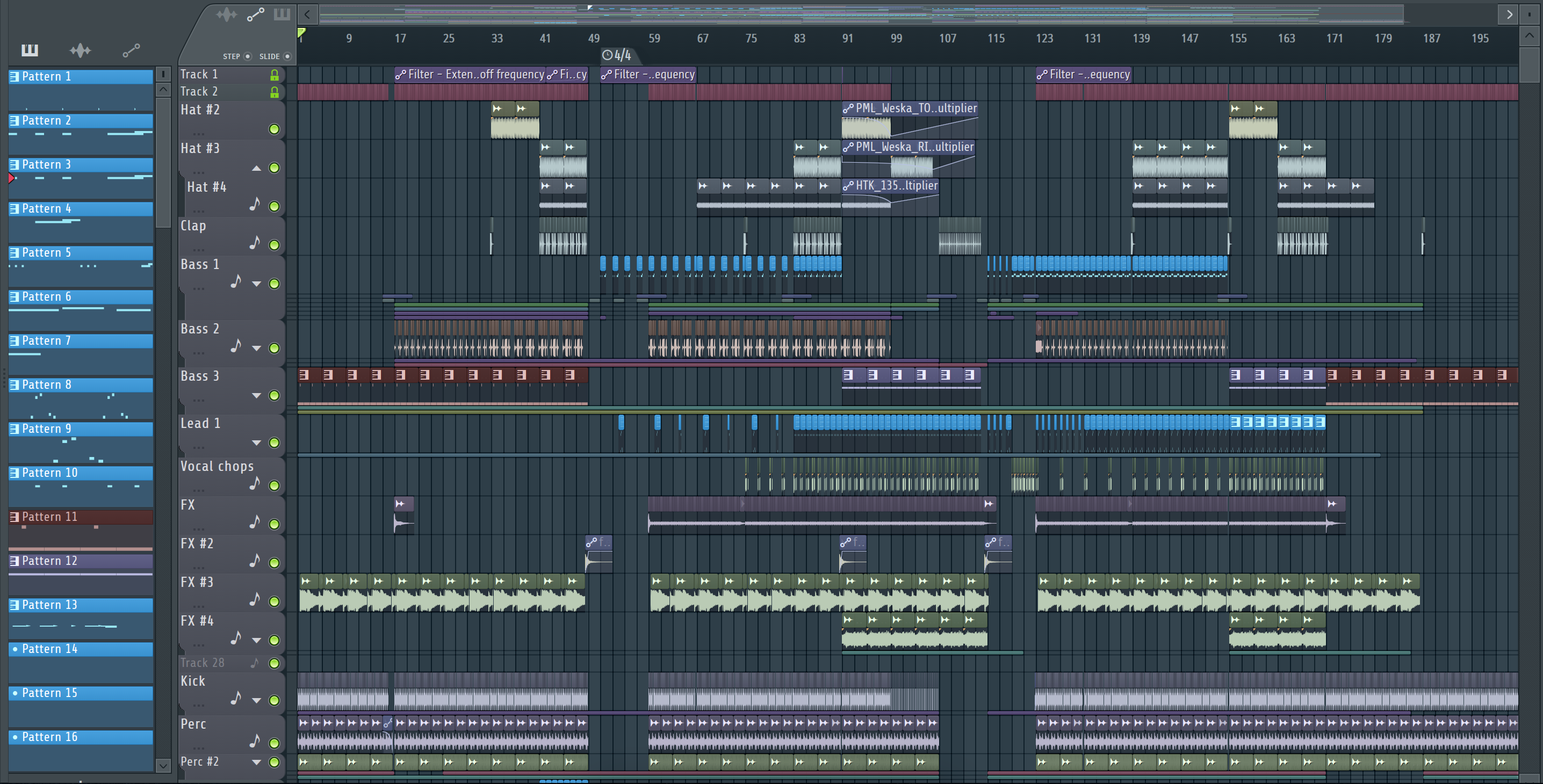Click note icon on Perc track
The image size is (1543, 784).
[255, 741]
